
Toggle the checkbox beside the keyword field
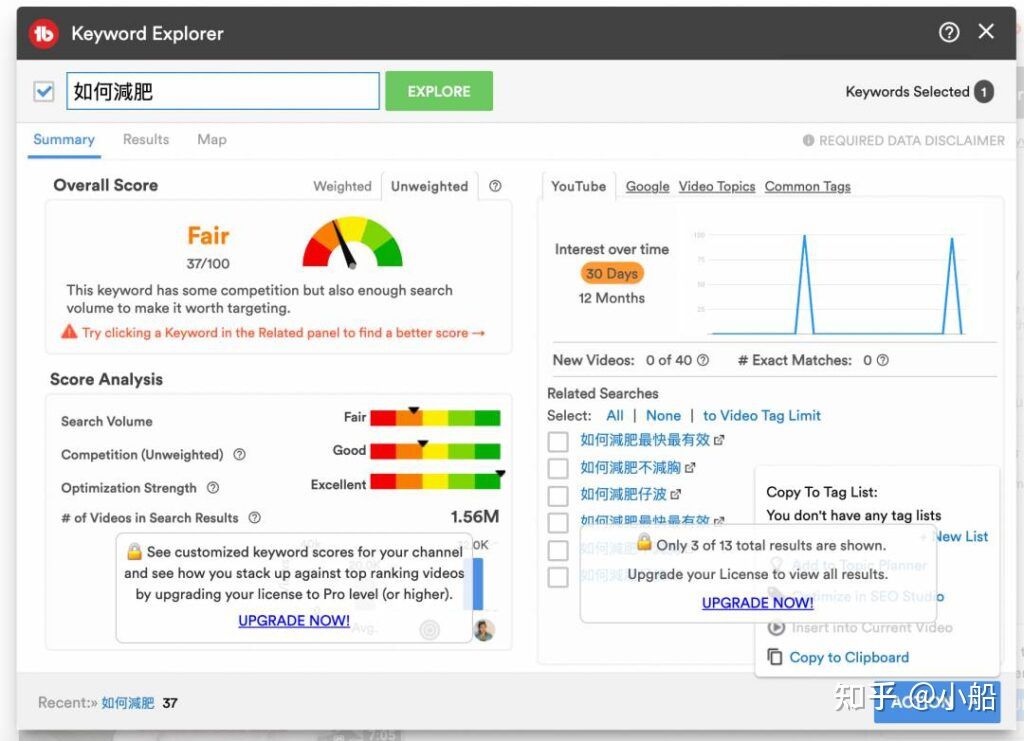coord(44,91)
